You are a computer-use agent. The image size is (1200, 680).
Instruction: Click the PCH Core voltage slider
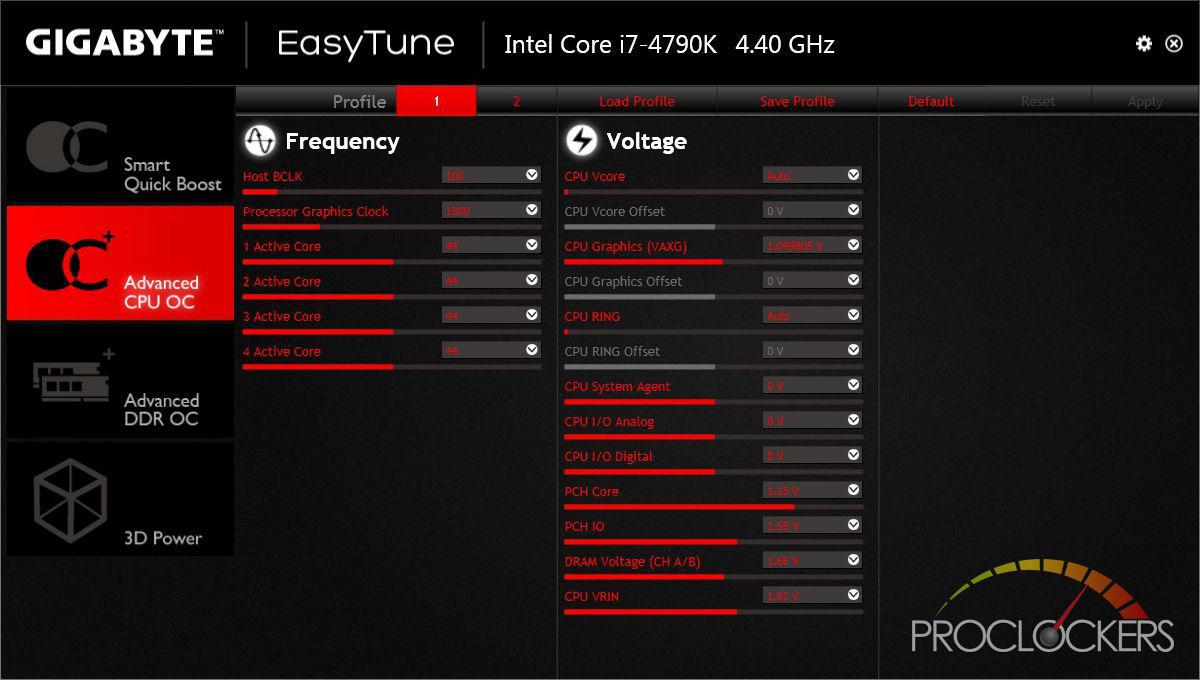[x=713, y=506]
